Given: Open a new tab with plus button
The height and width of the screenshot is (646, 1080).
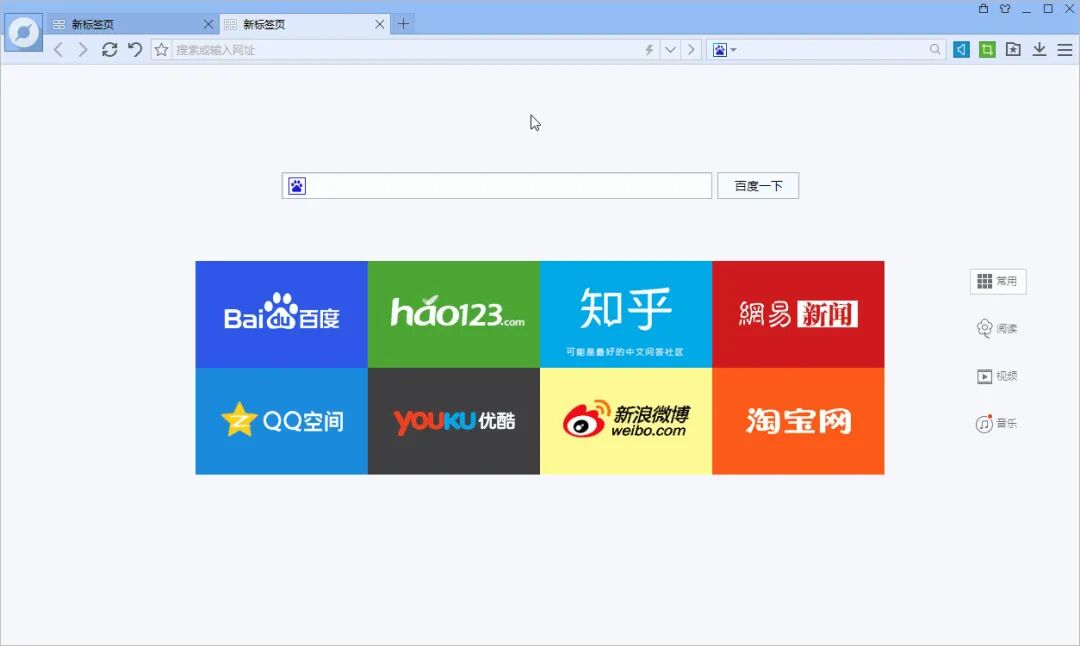Looking at the screenshot, I should click(404, 23).
